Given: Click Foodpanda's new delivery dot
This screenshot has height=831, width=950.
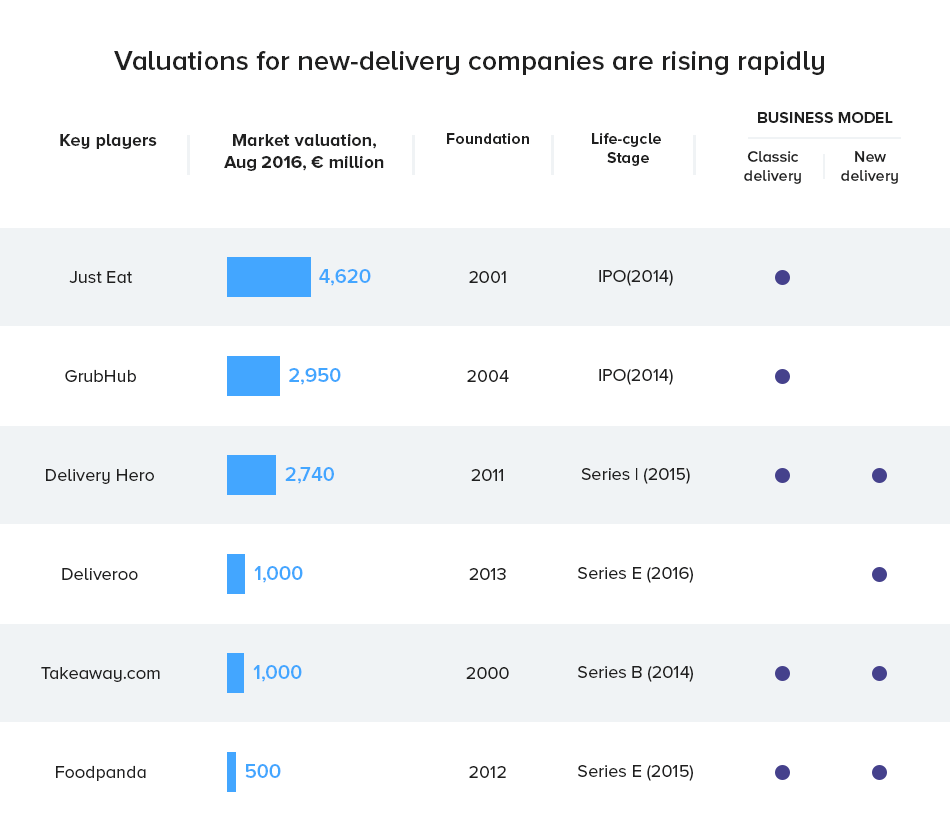Looking at the screenshot, I should (879, 772).
